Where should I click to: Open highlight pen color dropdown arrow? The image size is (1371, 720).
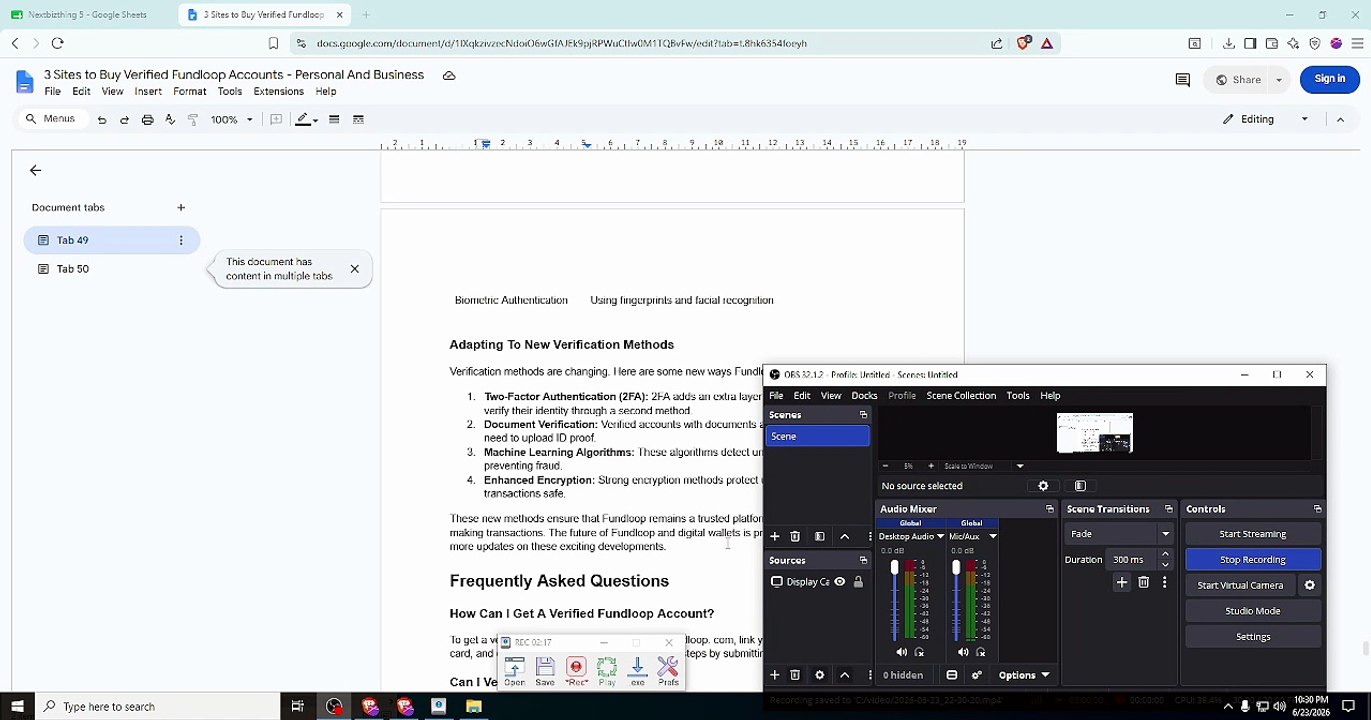(x=315, y=120)
